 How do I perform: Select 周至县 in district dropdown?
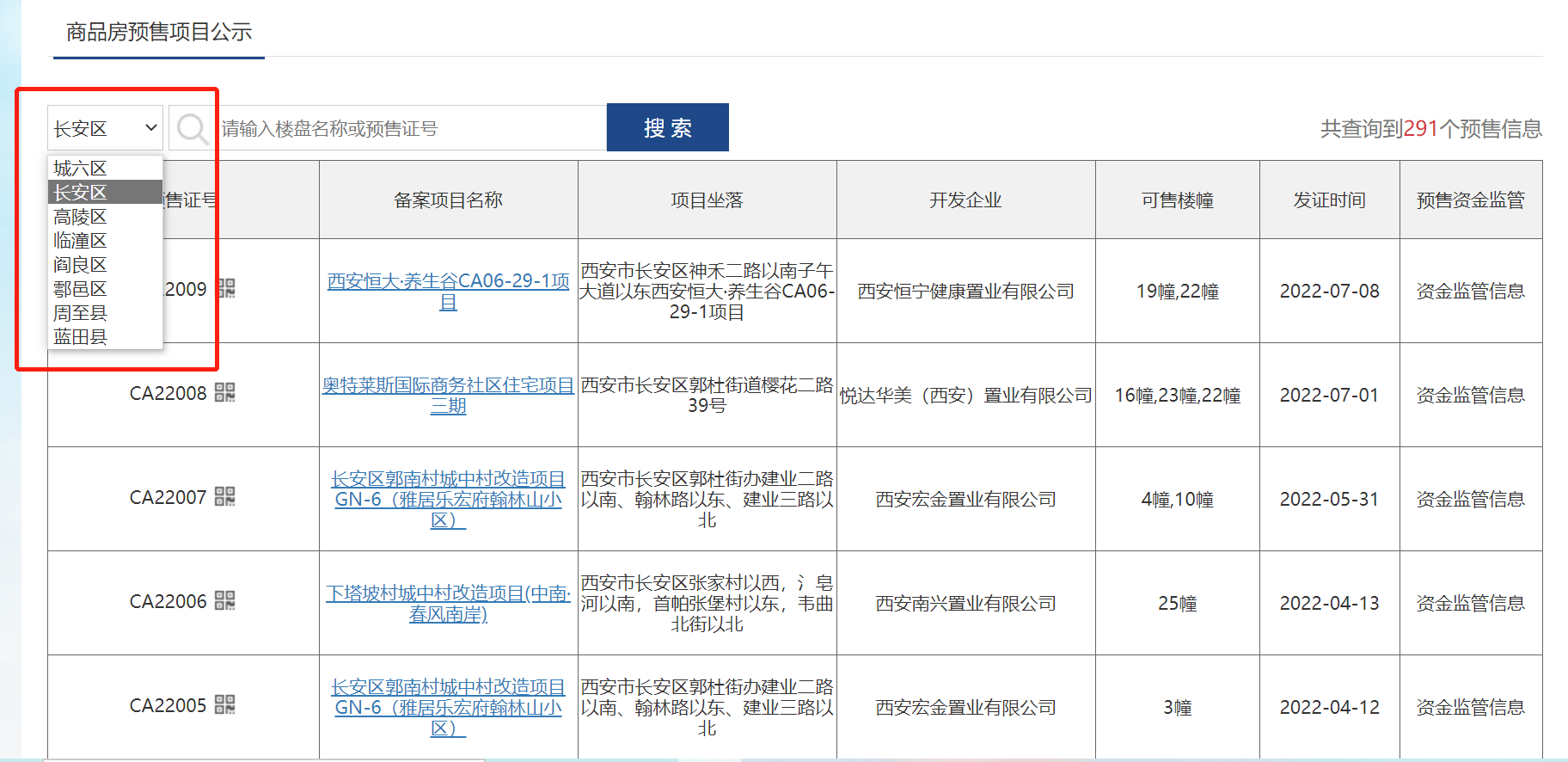pos(81,313)
